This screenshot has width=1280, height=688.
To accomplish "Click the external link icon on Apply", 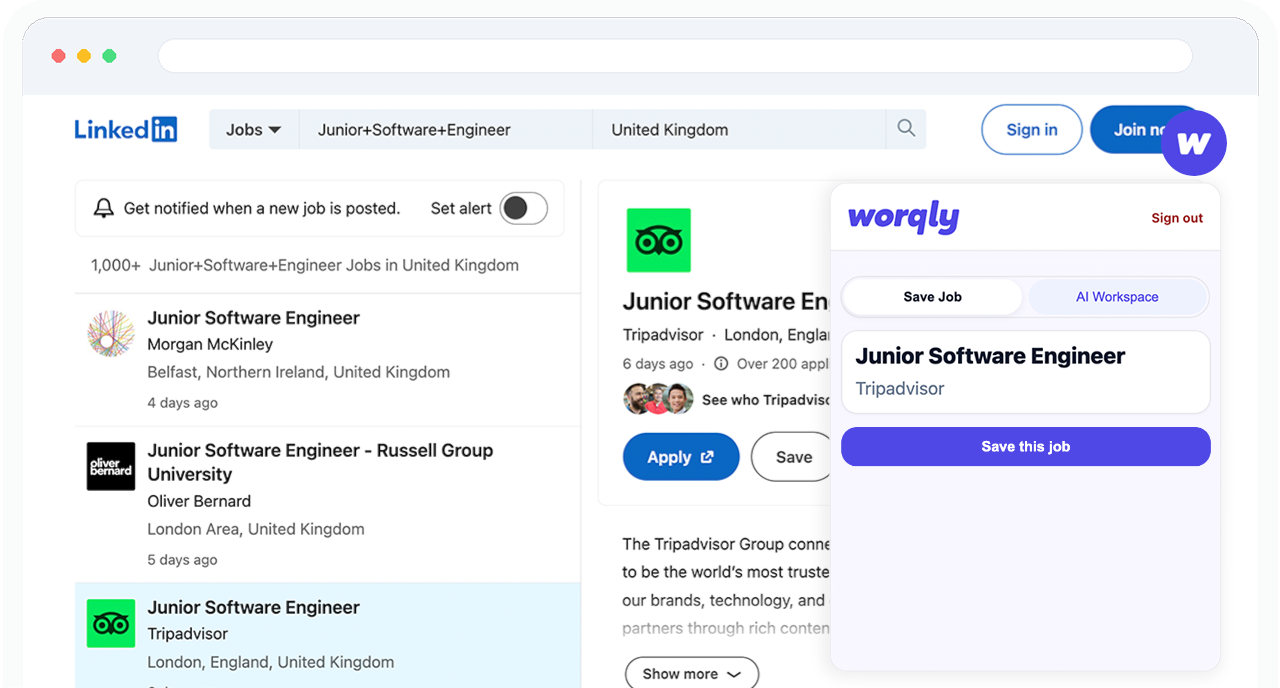I will coord(707,457).
